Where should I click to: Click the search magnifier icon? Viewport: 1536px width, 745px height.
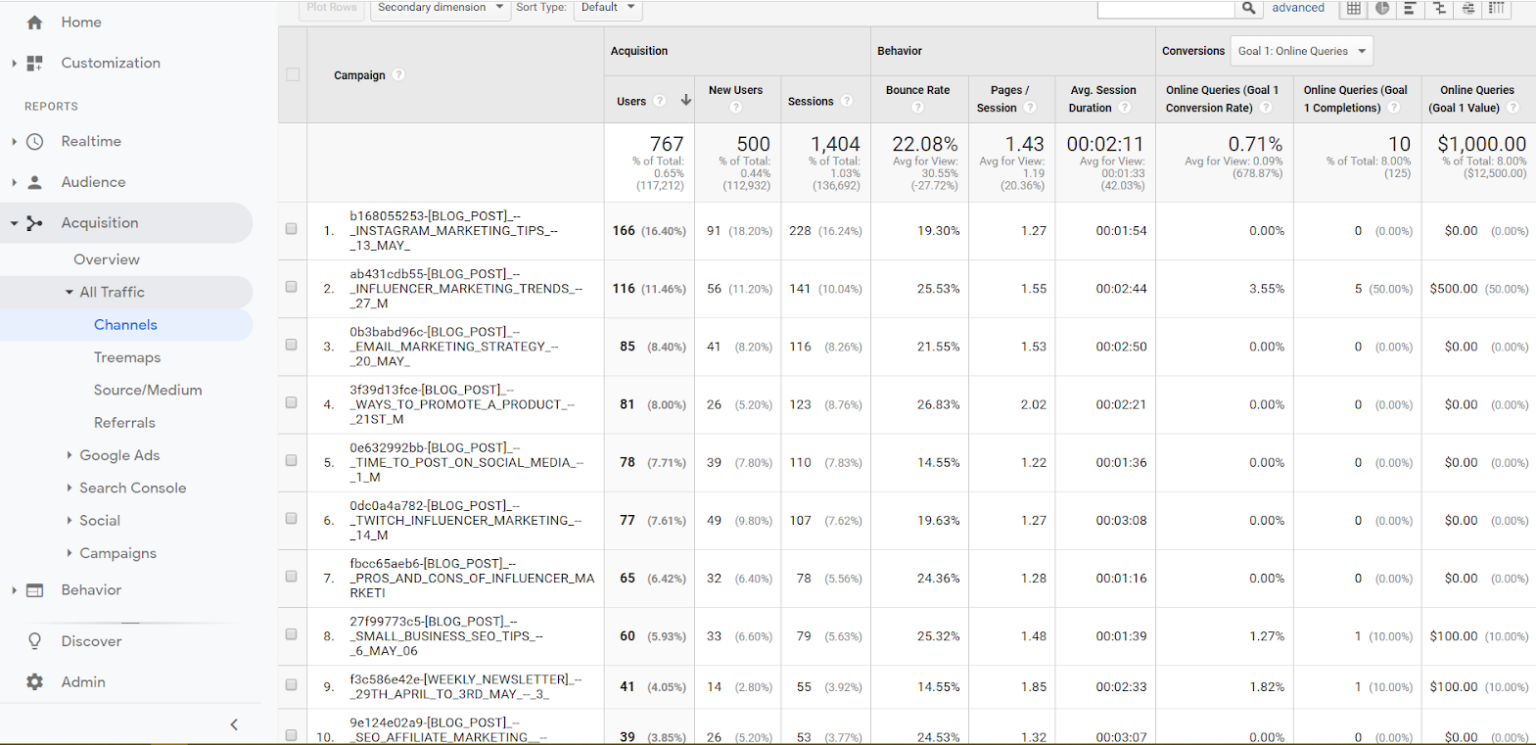pos(1248,8)
